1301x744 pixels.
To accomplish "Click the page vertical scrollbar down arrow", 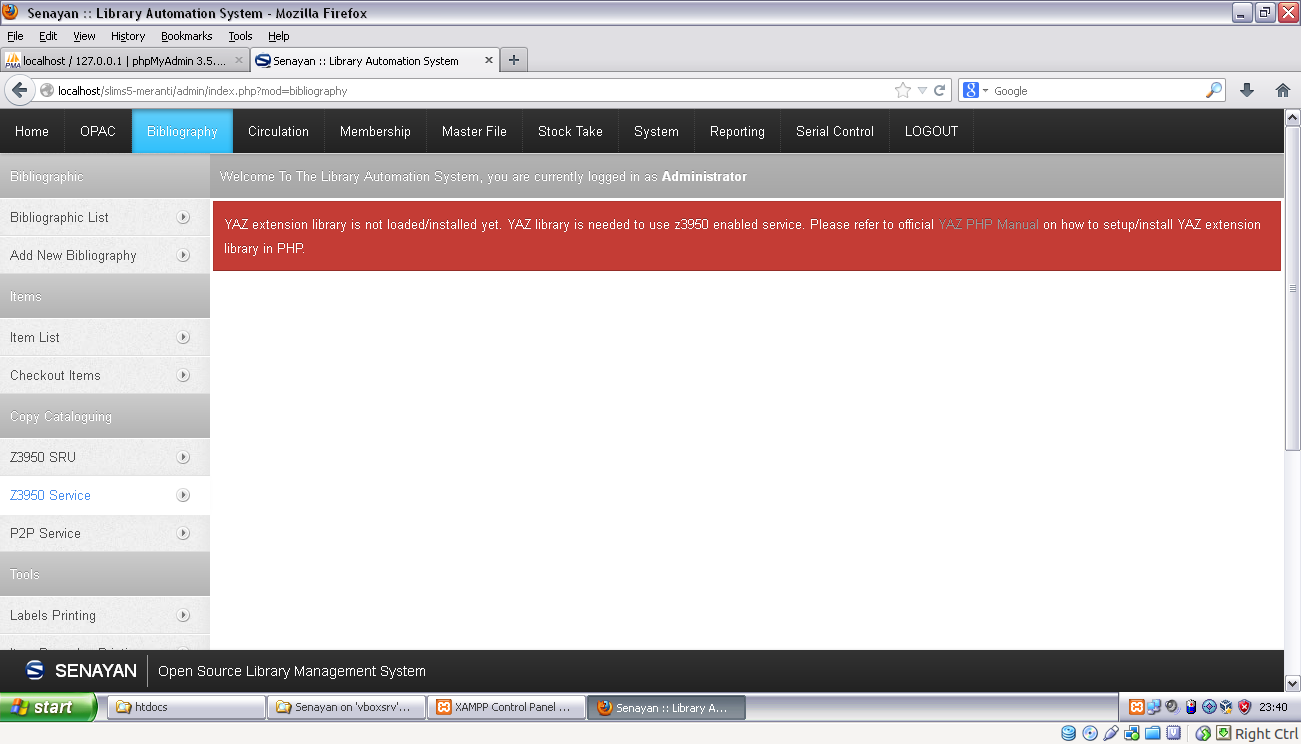I will click(x=1292, y=683).
